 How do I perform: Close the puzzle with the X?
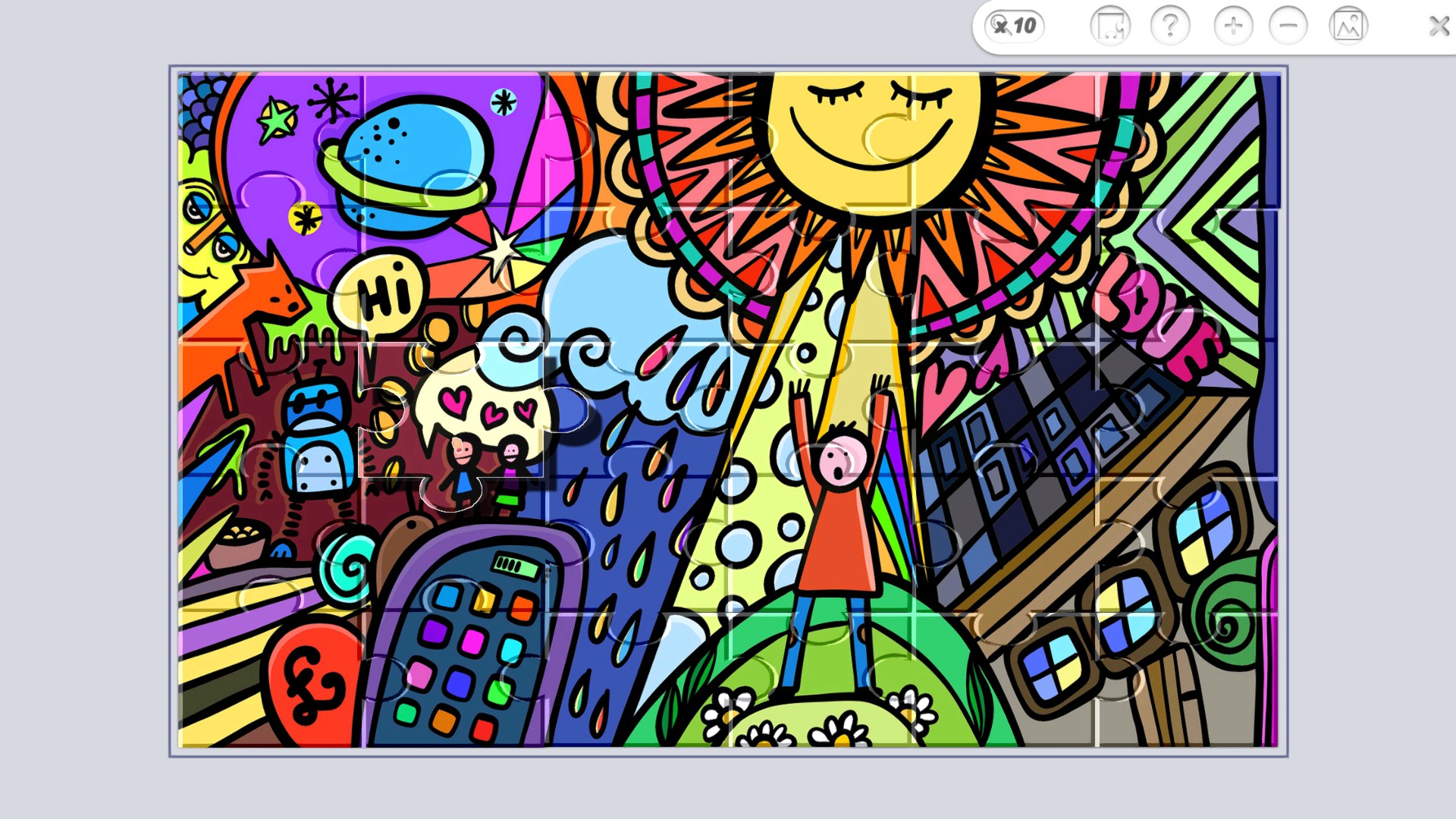point(1439,27)
